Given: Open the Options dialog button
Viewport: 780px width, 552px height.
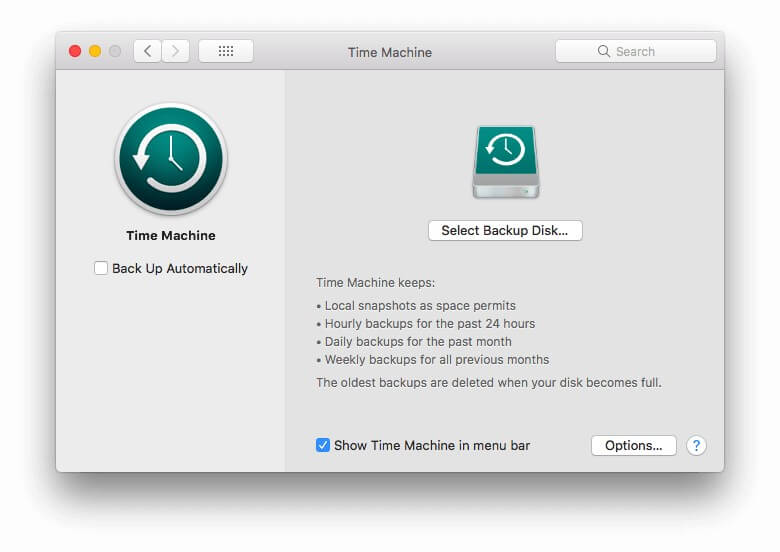Looking at the screenshot, I should (x=633, y=445).
